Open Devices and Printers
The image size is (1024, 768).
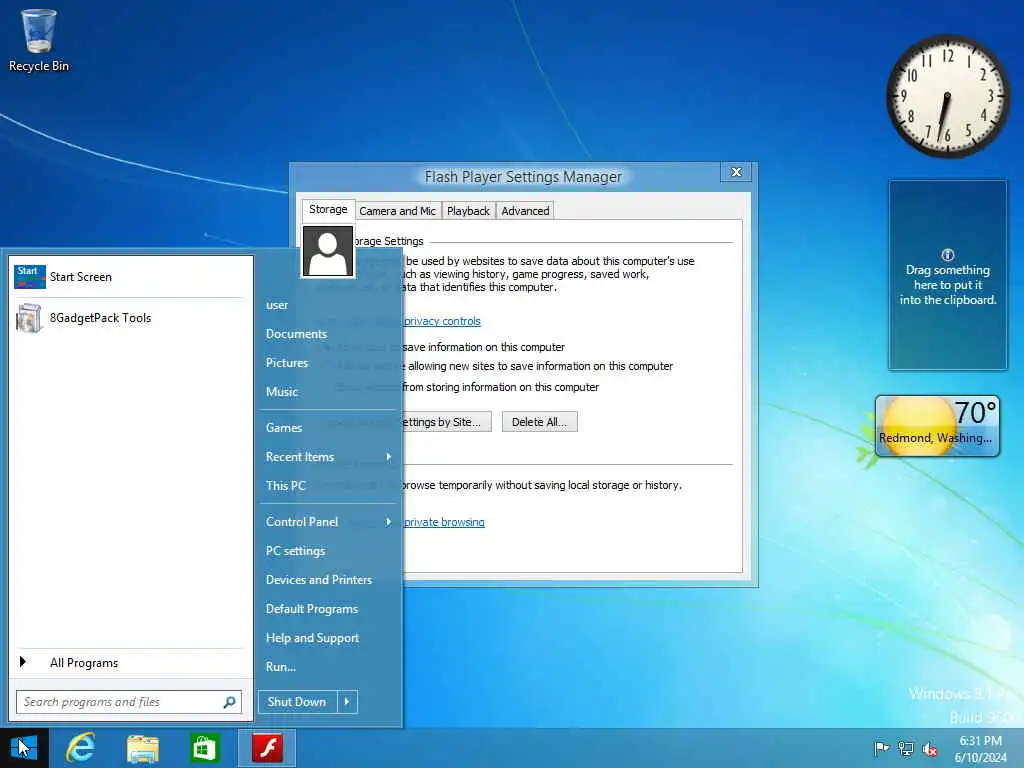pyautogui.click(x=319, y=580)
